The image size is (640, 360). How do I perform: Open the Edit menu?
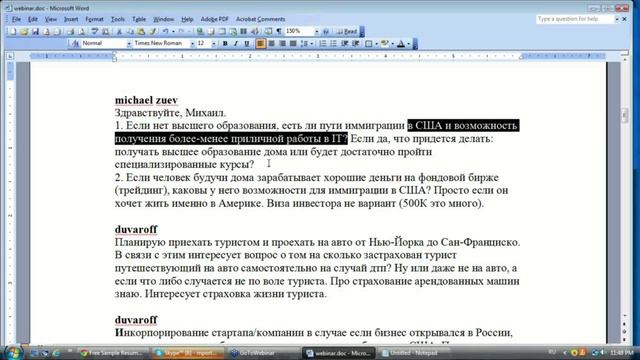click(x=33, y=19)
